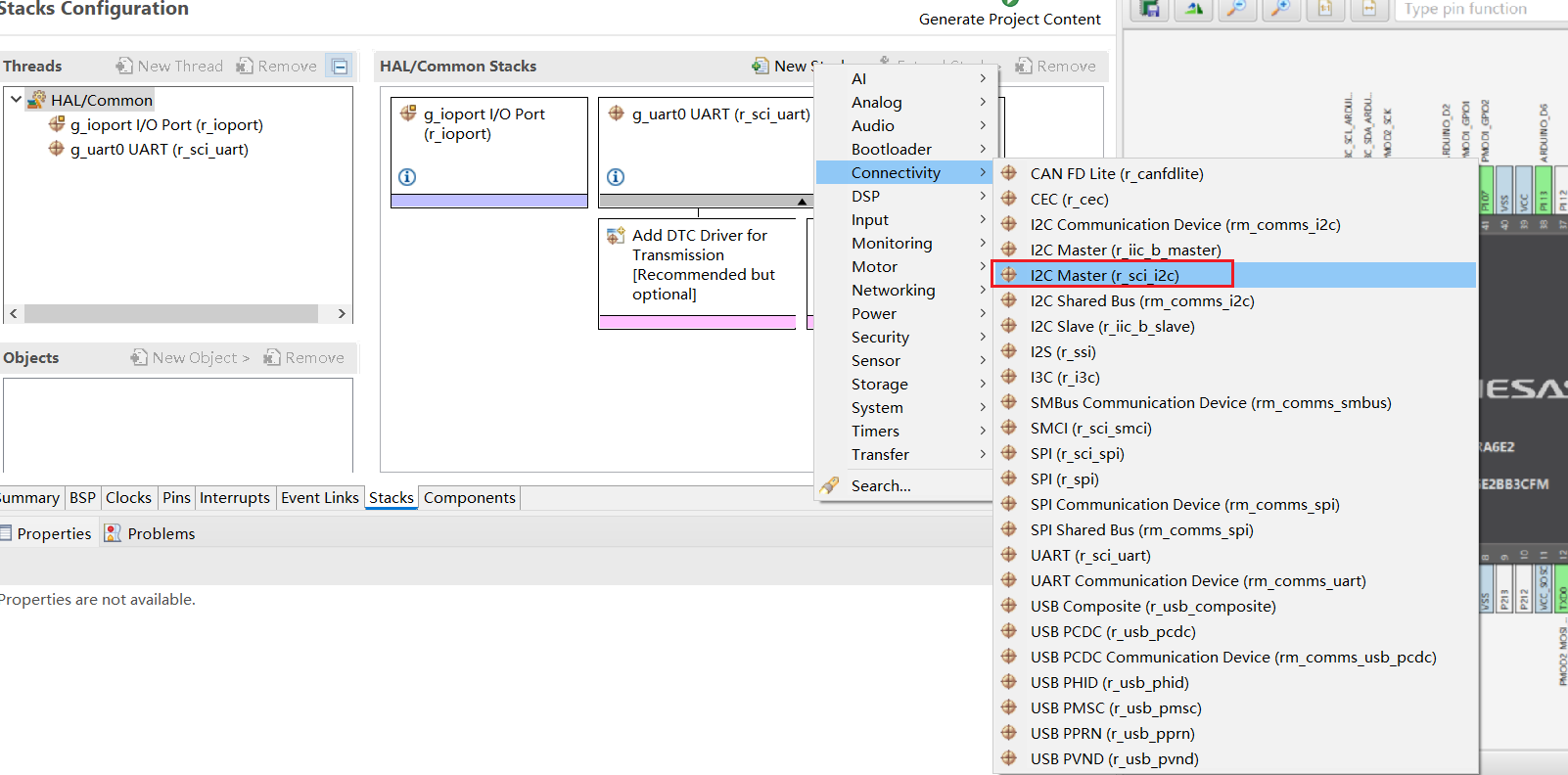Click the save chip image icon

(1151, 9)
